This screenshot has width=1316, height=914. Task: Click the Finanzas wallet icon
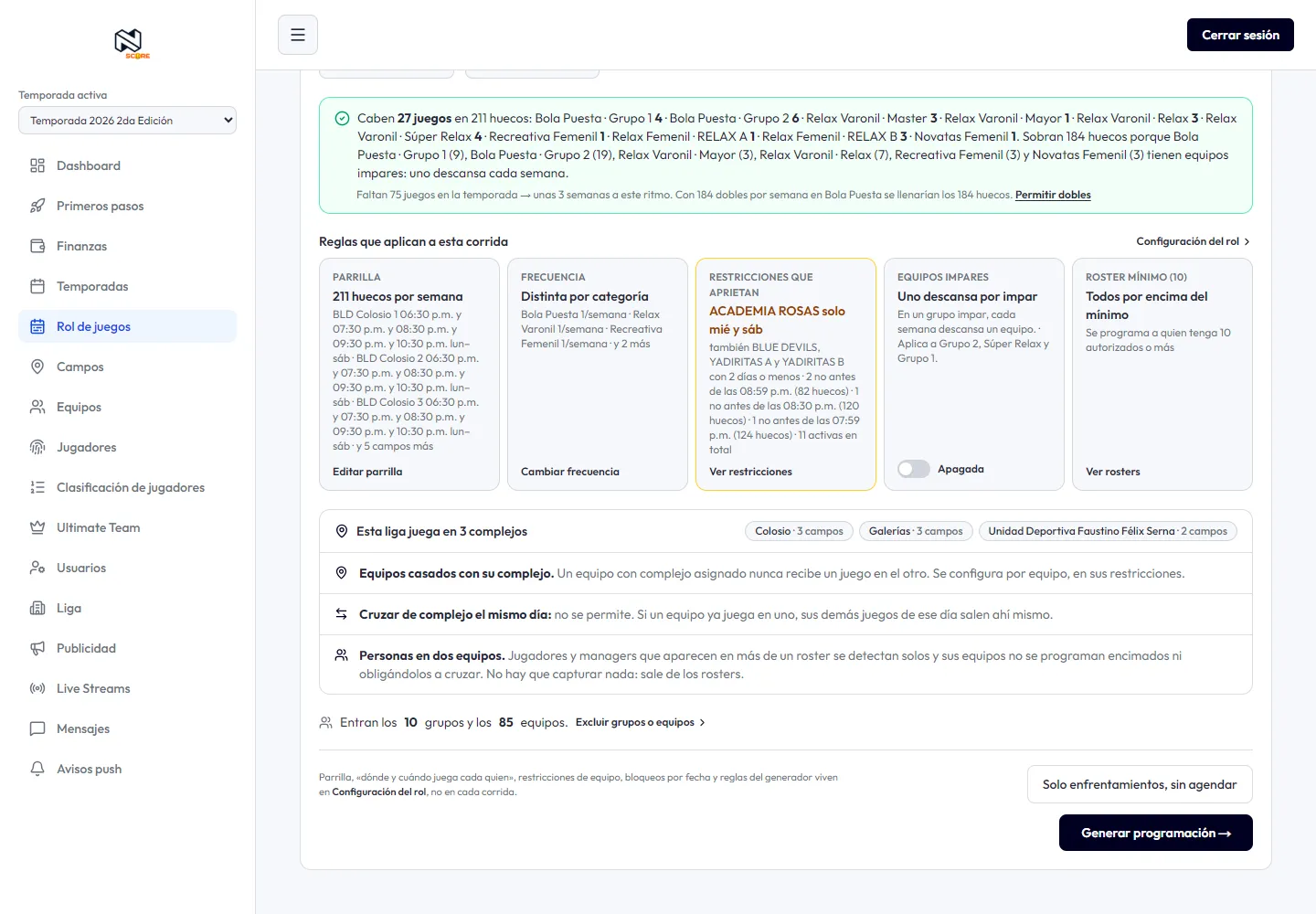37,246
